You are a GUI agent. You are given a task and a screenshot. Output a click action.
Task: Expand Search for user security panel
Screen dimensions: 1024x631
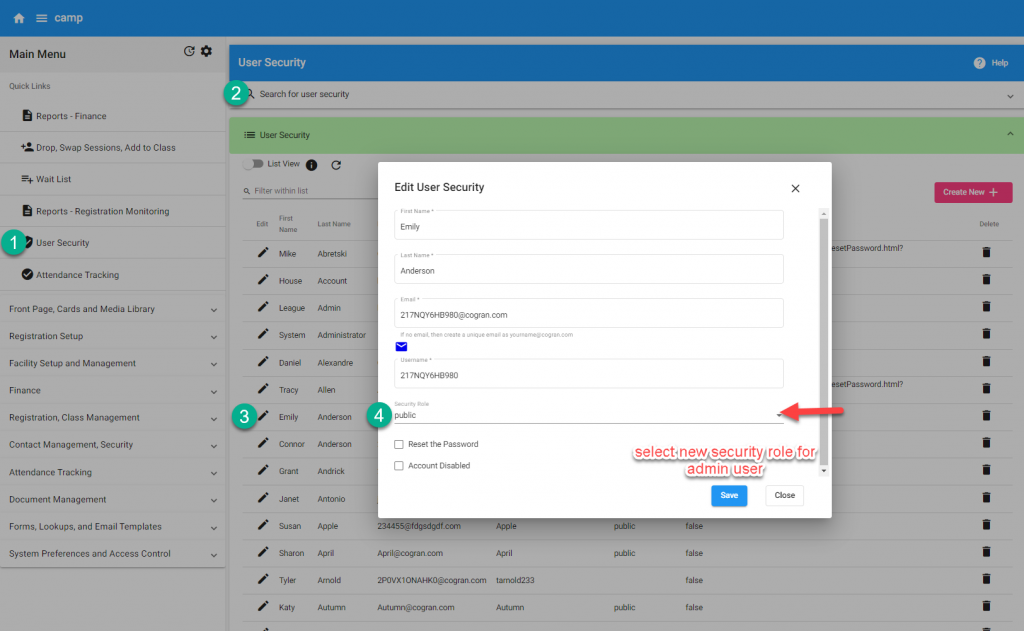tap(1009, 95)
